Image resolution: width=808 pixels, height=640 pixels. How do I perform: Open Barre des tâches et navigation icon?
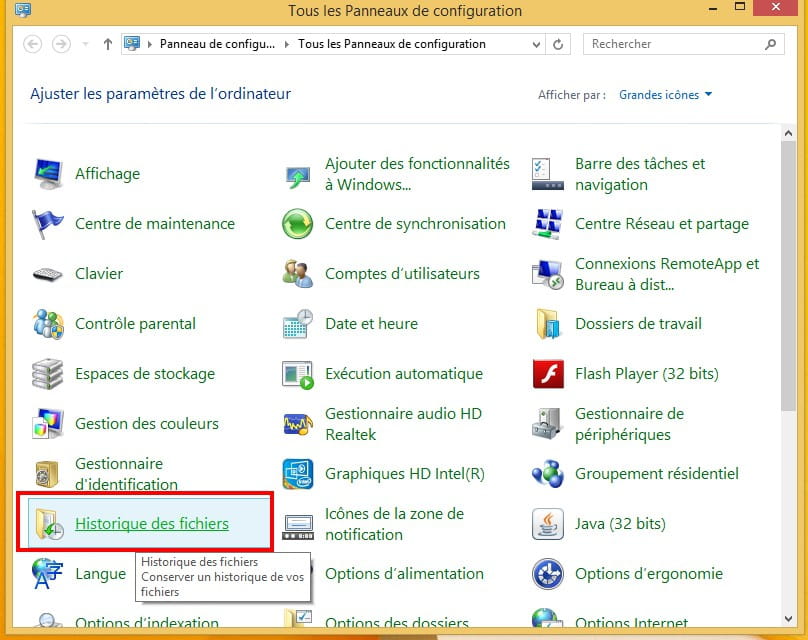coord(548,174)
